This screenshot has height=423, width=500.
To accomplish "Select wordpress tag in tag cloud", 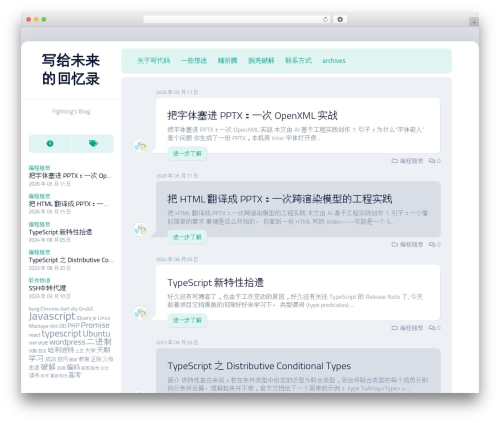I will (x=67, y=342).
